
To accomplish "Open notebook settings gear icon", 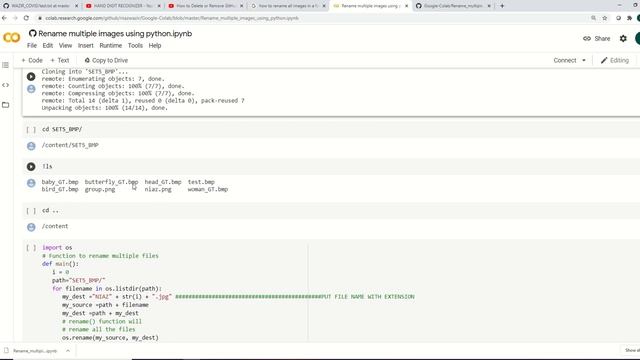I will point(623,38).
